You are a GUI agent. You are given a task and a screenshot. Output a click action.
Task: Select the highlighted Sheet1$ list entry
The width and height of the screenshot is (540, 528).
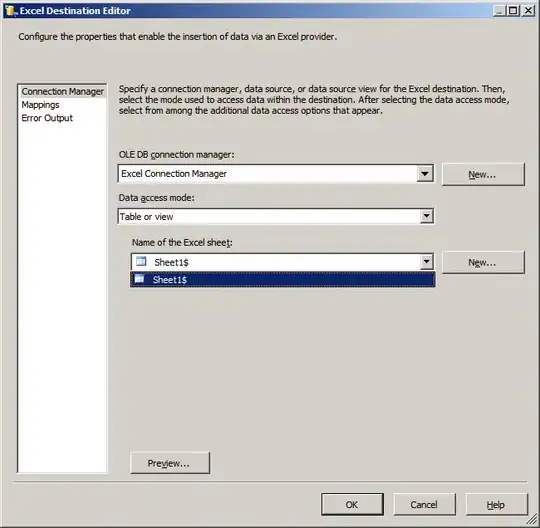(x=283, y=279)
